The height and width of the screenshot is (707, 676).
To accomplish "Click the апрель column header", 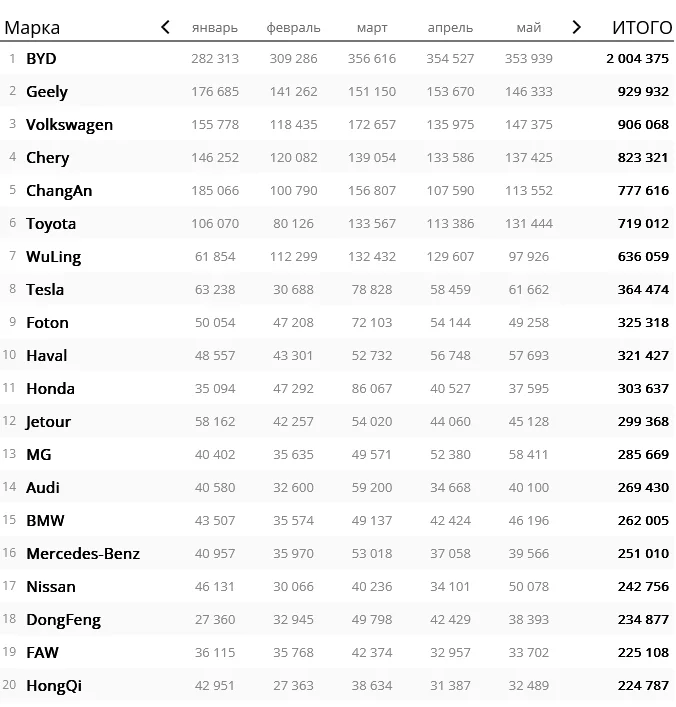I will pyautogui.click(x=450, y=28).
